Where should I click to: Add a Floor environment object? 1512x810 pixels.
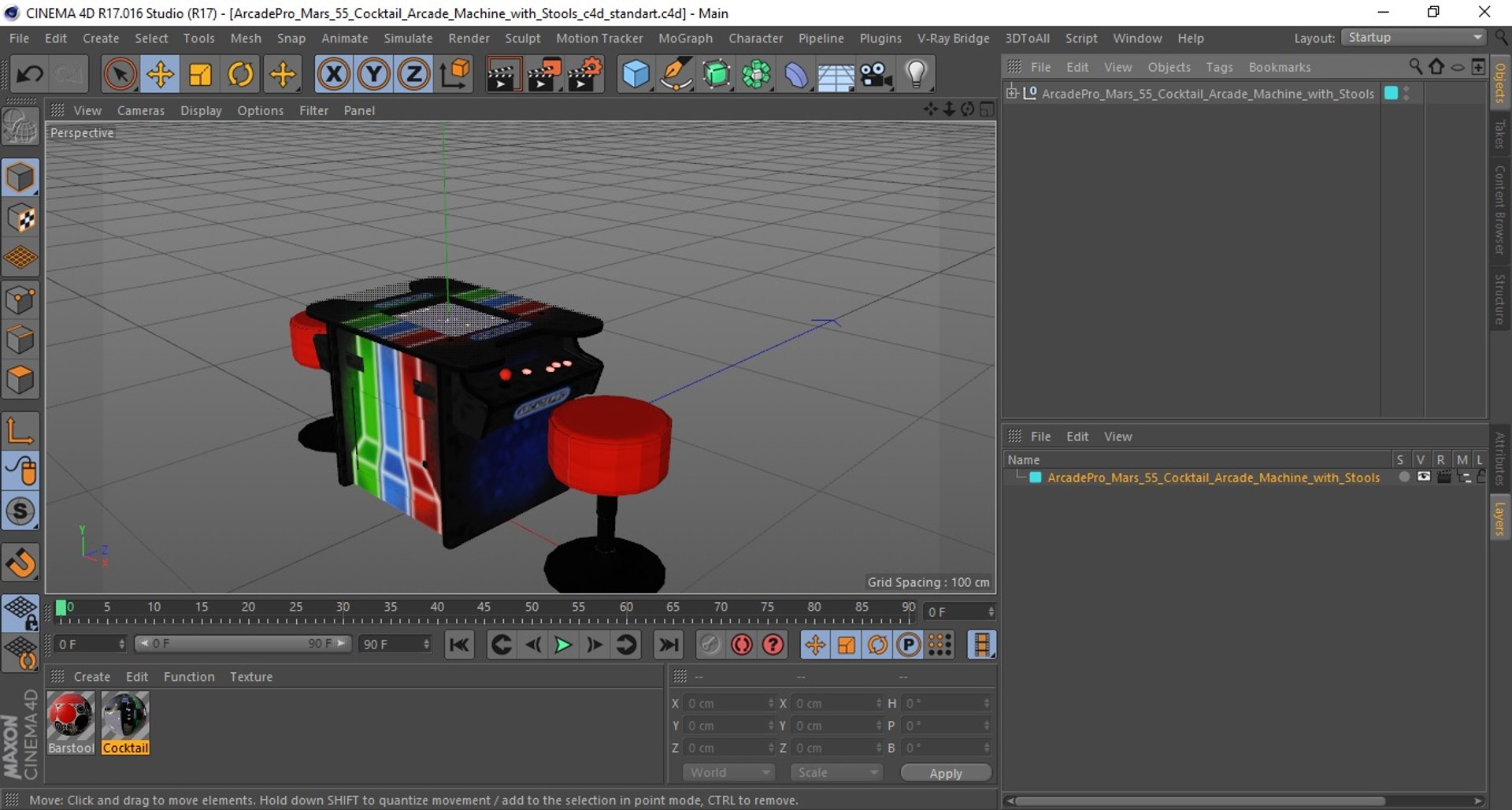[x=836, y=76]
